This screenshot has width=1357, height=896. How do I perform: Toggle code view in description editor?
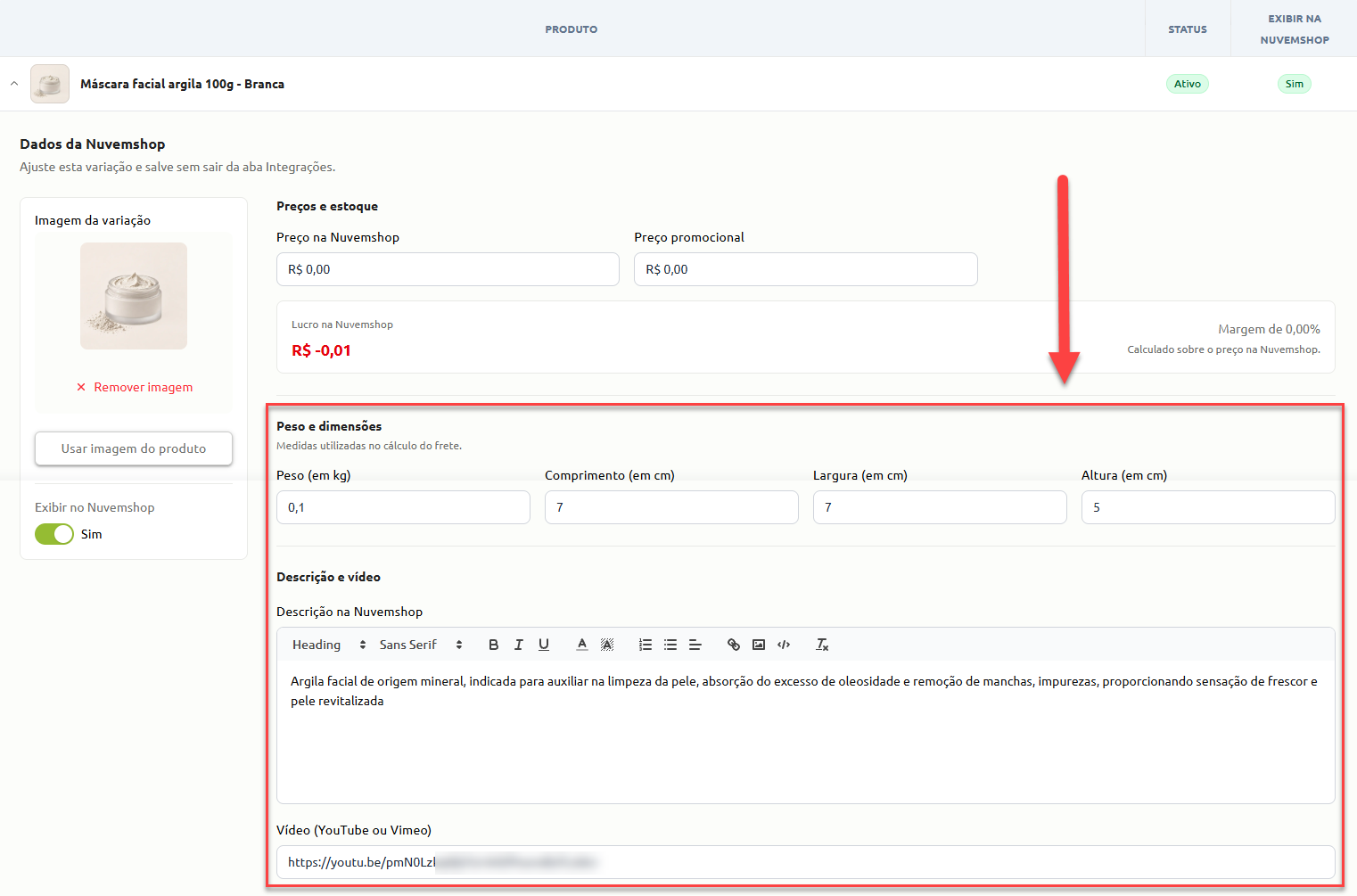(784, 645)
